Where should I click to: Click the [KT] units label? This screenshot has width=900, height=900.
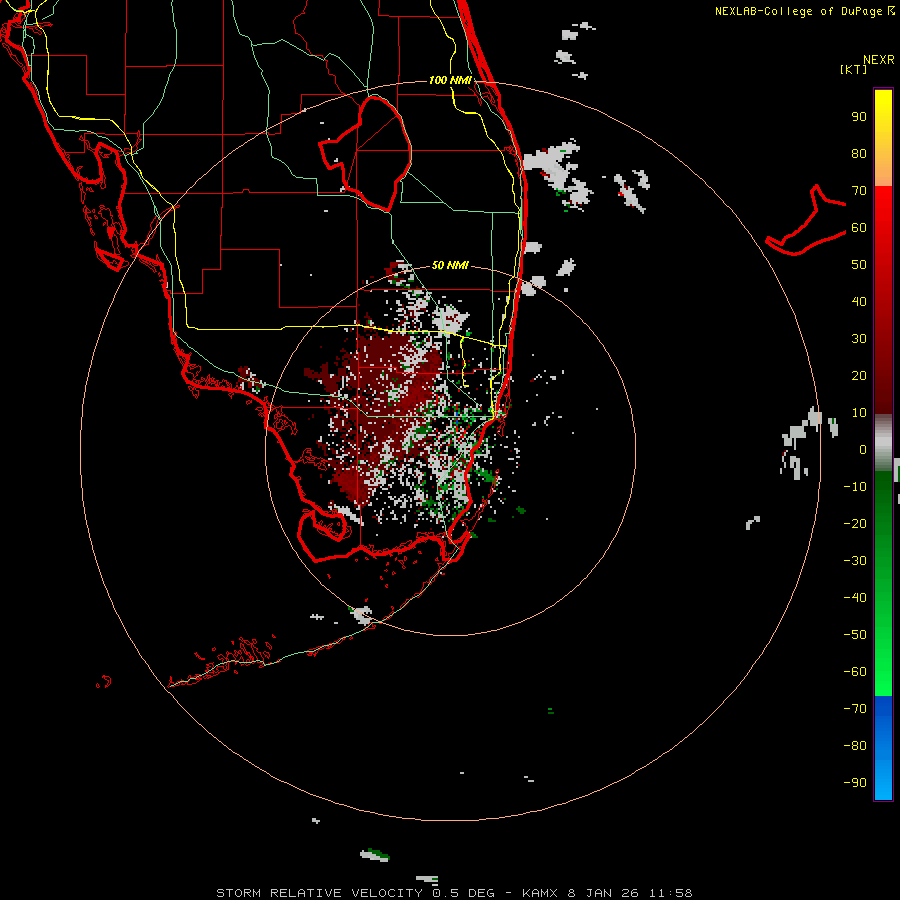(854, 69)
